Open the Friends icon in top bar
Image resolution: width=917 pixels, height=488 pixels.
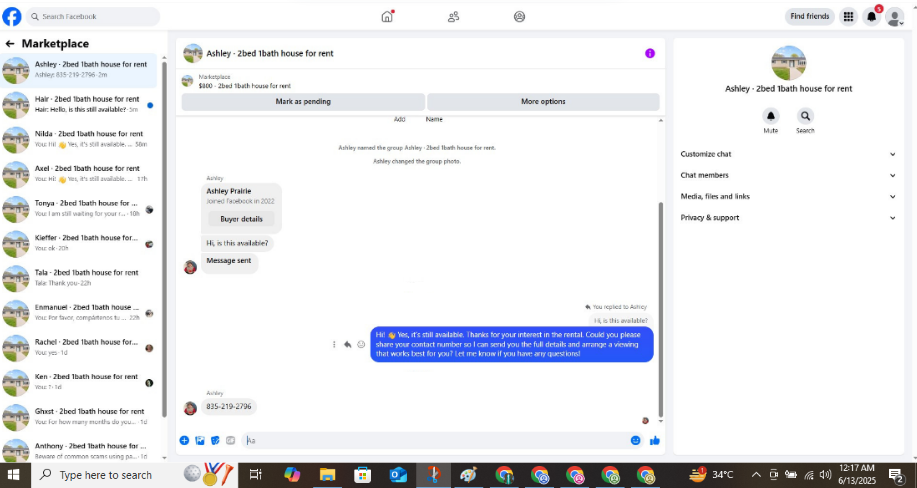[x=453, y=16]
